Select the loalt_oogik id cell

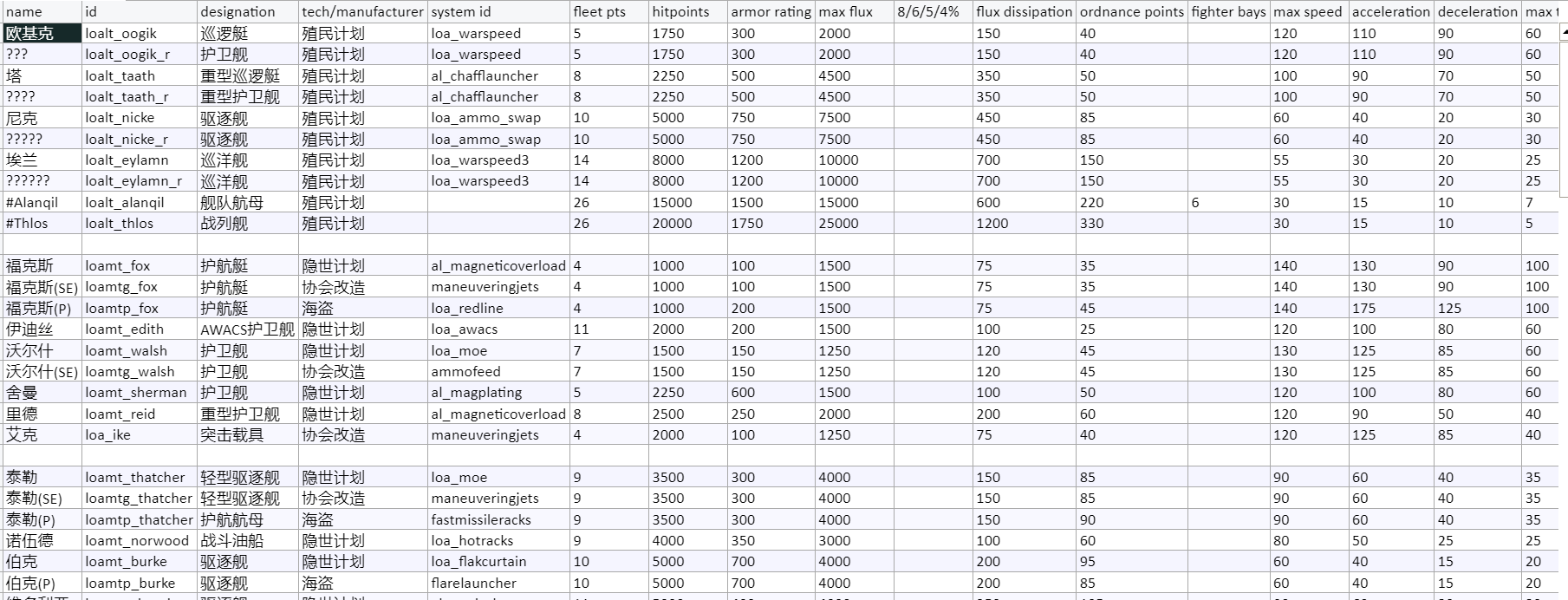(x=139, y=34)
